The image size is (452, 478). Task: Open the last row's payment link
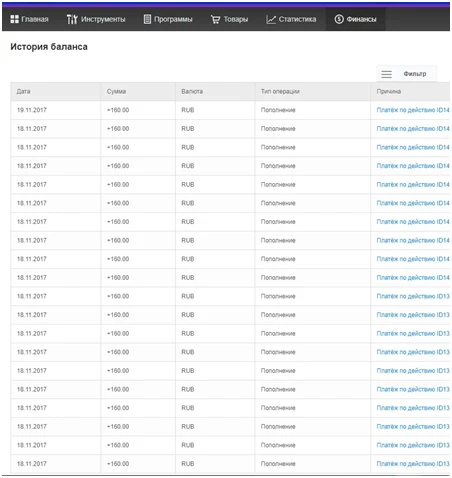pyautogui.click(x=413, y=464)
